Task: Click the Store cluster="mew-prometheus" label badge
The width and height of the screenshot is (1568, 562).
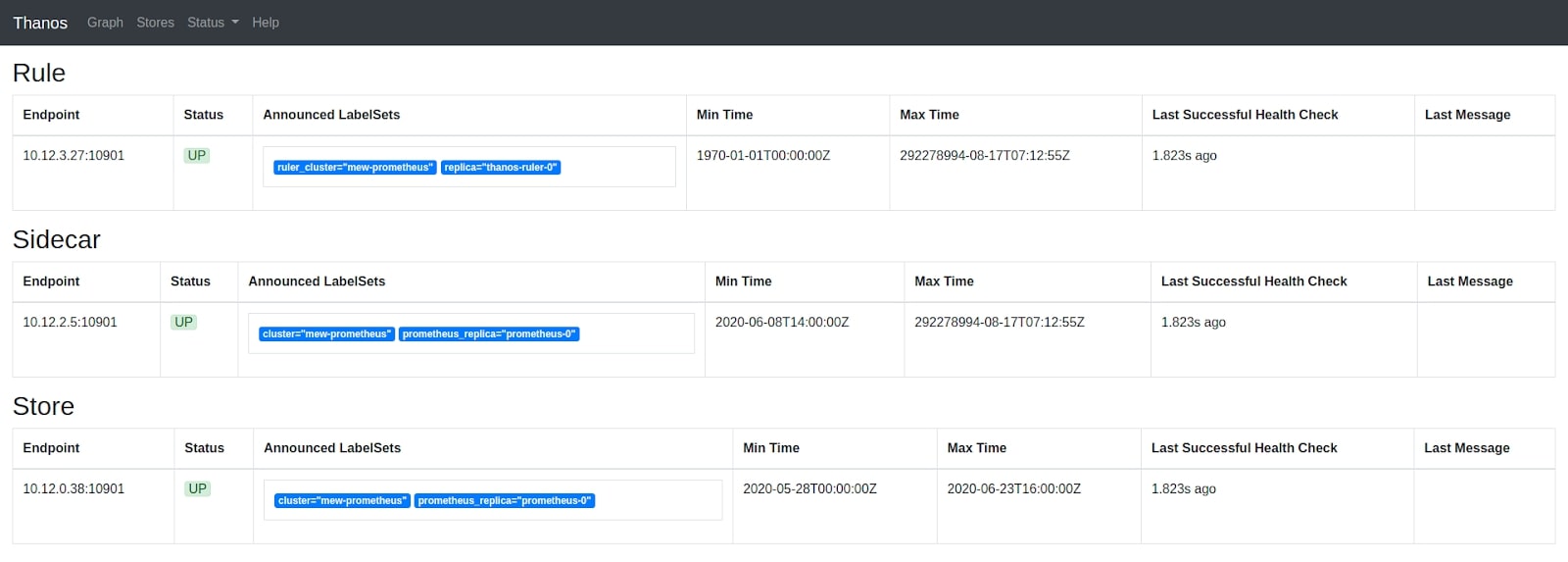Action: [x=342, y=501]
